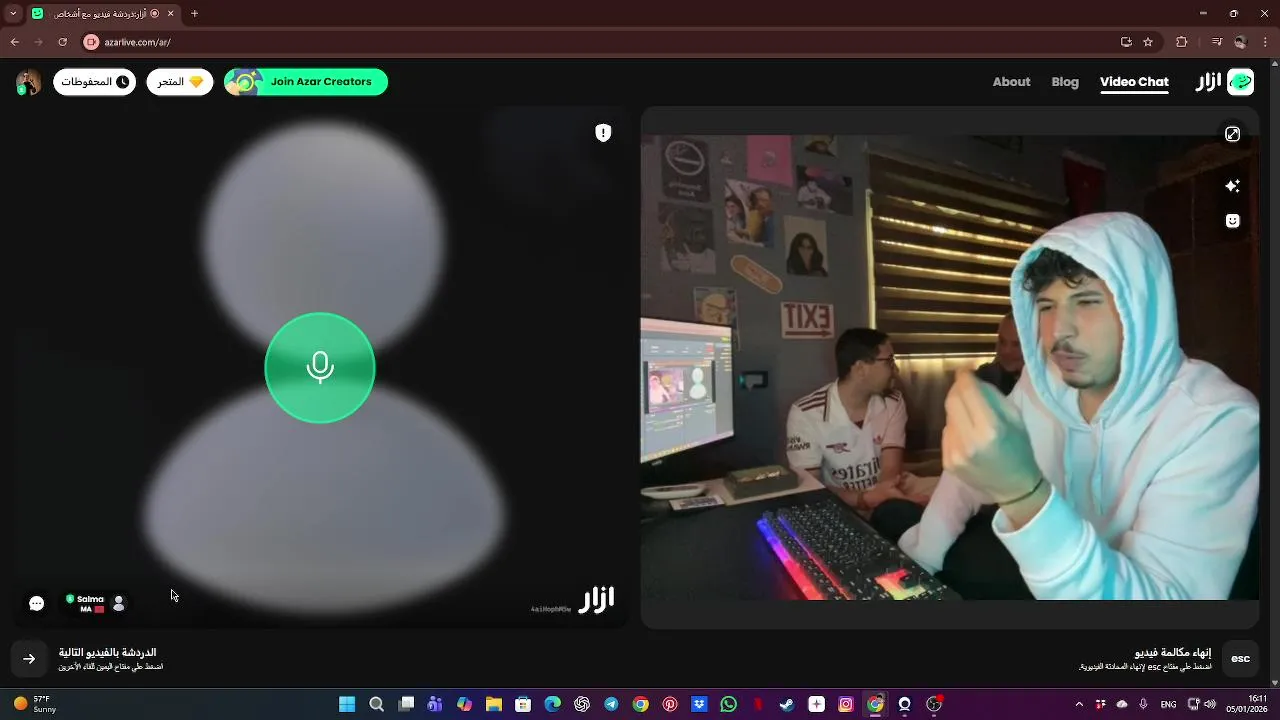Open the Chrome profile avatar
Screen dimensions: 1280x720
(x=1241, y=42)
